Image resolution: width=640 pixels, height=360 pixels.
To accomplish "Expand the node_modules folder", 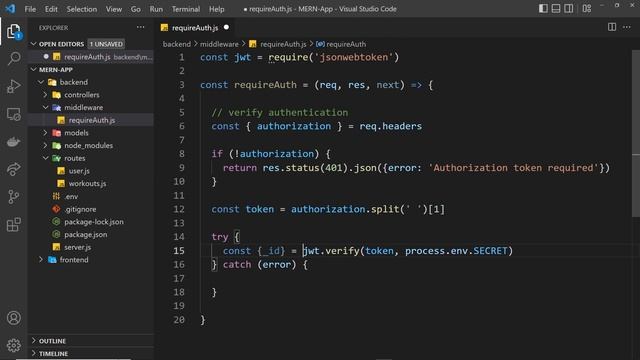I will (45, 145).
